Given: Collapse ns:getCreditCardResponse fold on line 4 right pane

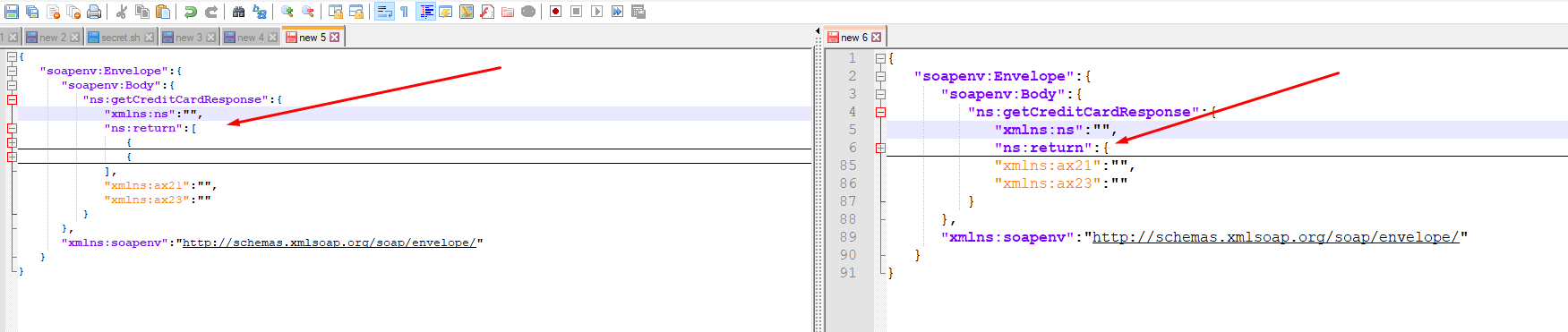Looking at the screenshot, I should [880, 112].
